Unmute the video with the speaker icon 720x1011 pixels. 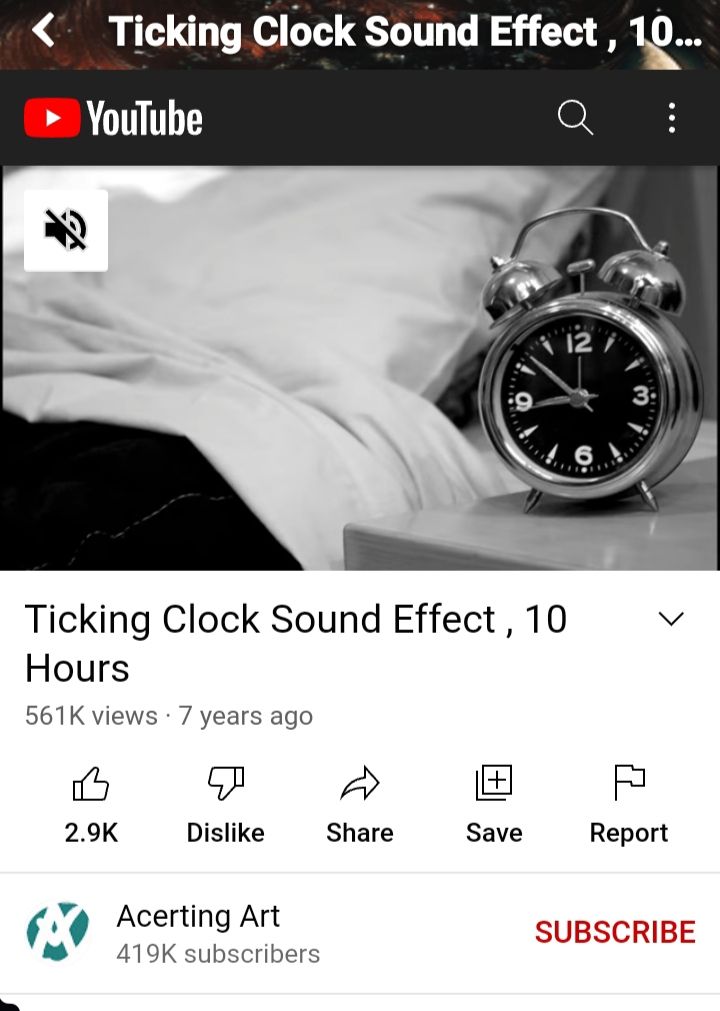(x=66, y=230)
